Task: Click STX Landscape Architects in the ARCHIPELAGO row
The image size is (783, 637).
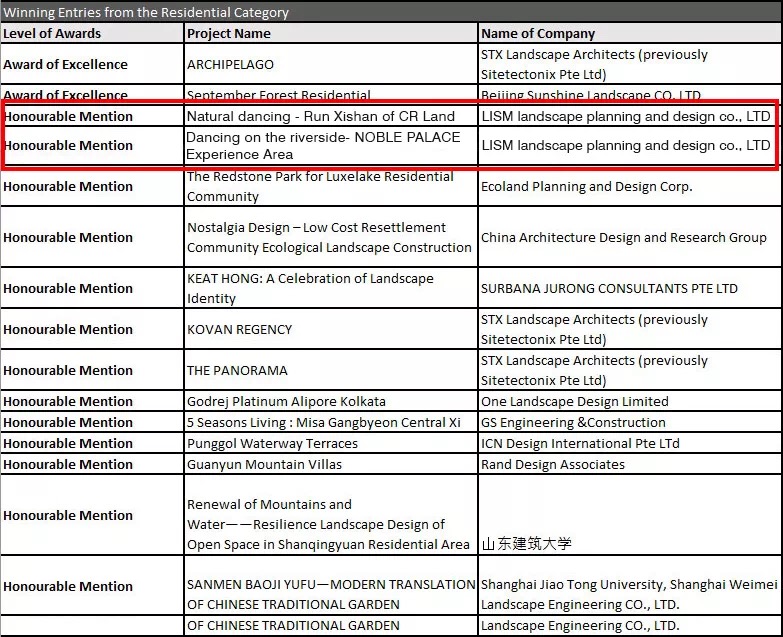Action: 594,64
